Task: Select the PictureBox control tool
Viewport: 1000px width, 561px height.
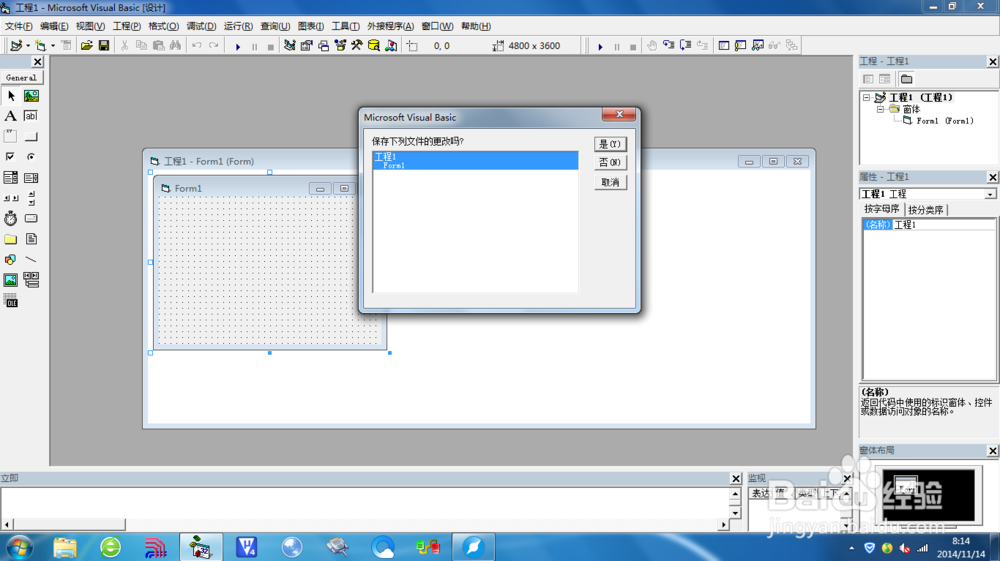Action: coord(31,96)
